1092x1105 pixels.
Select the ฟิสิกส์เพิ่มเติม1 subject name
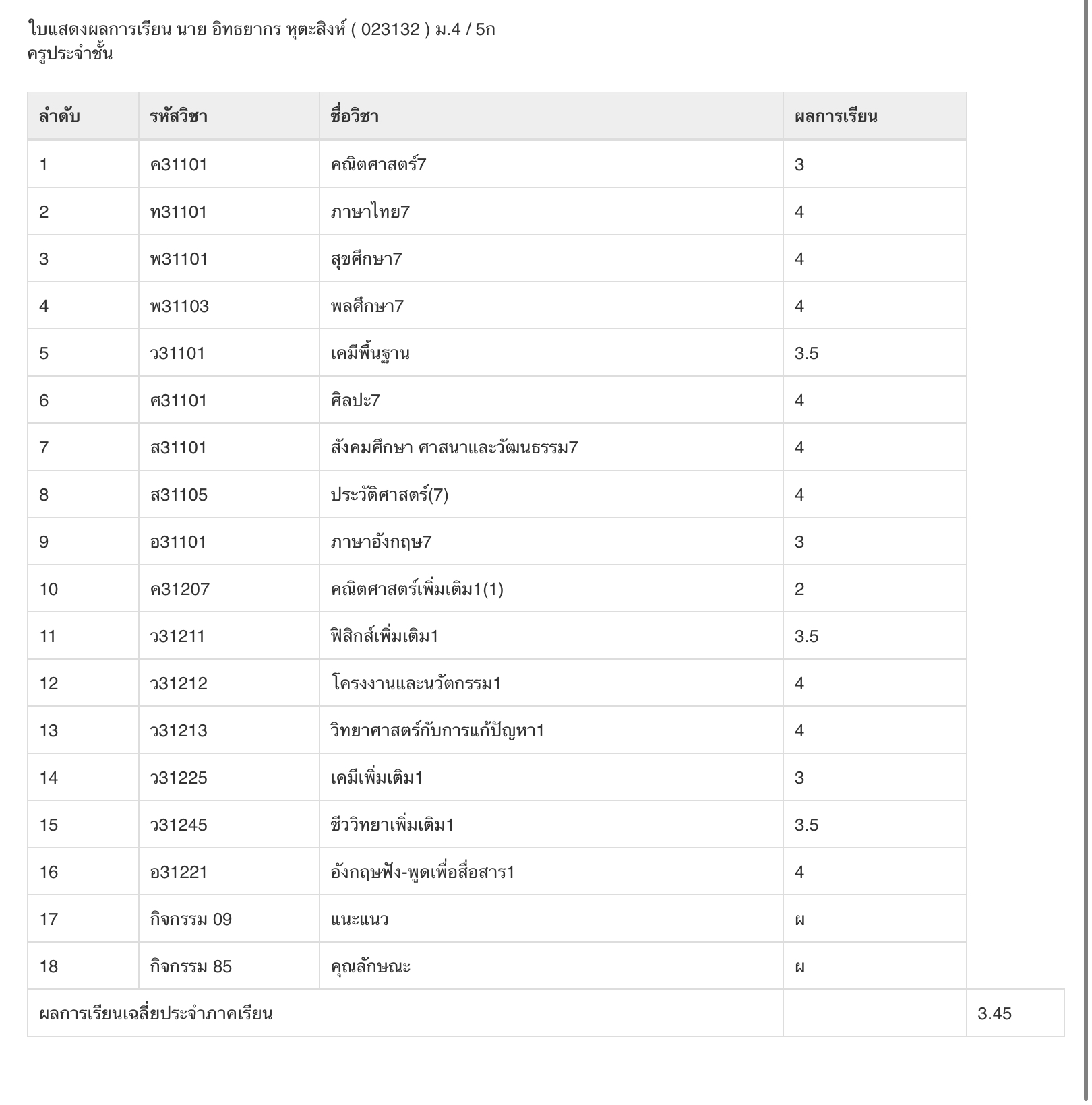coord(384,636)
